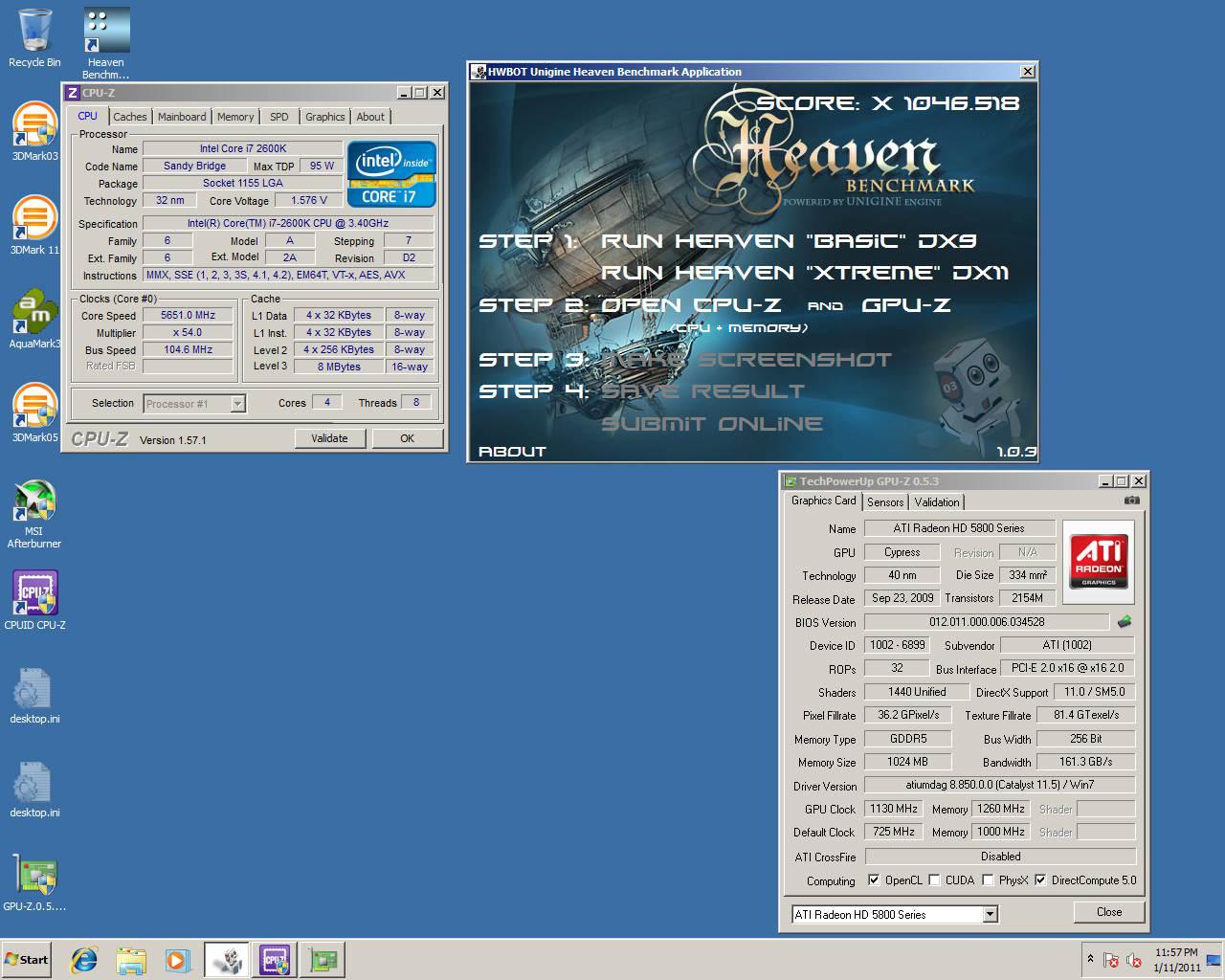Switch to the Graphics tab in CPU-Z
Image resolution: width=1225 pixels, height=980 pixels.
[x=325, y=117]
